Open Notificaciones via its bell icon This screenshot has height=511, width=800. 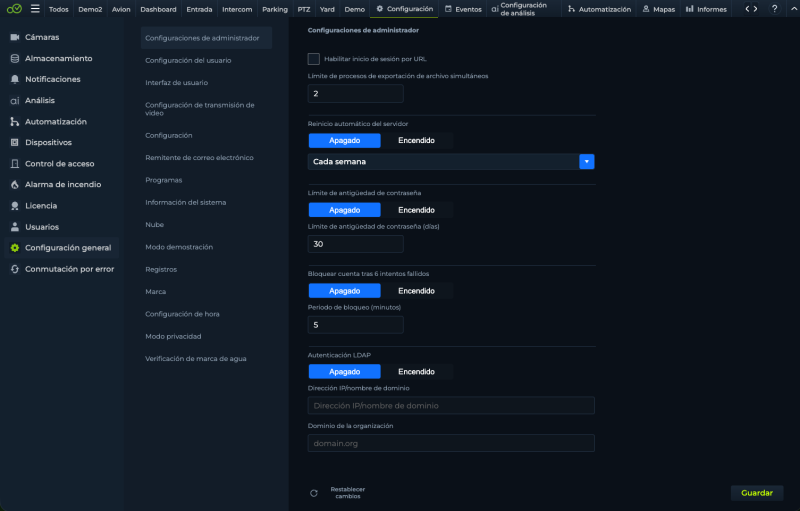click(15, 80)
